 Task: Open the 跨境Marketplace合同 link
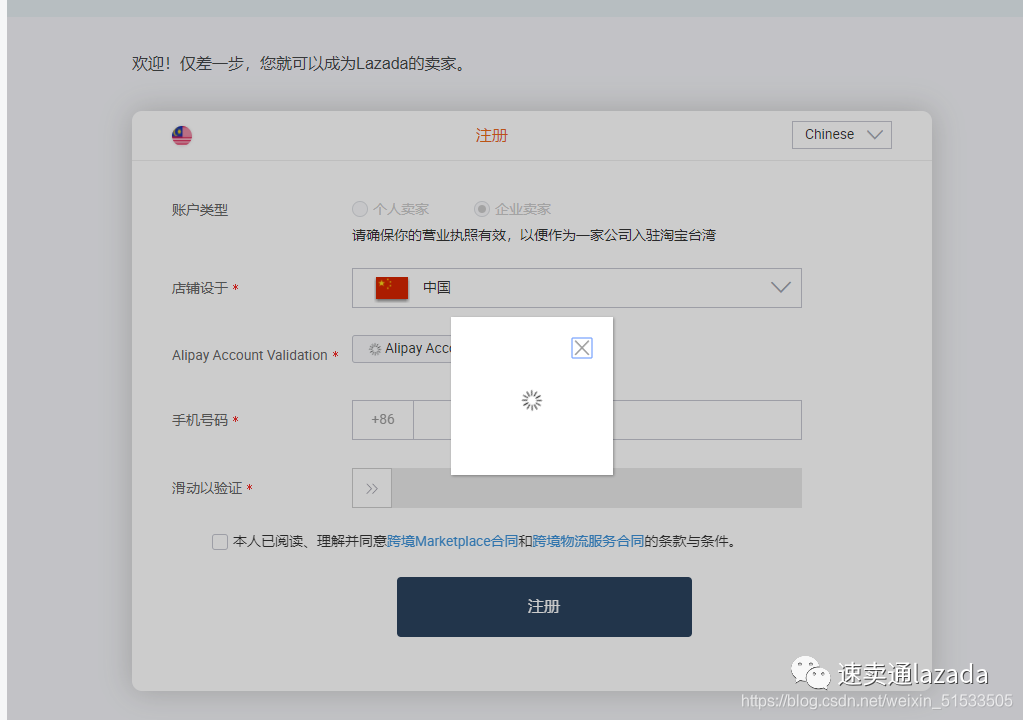452,541
